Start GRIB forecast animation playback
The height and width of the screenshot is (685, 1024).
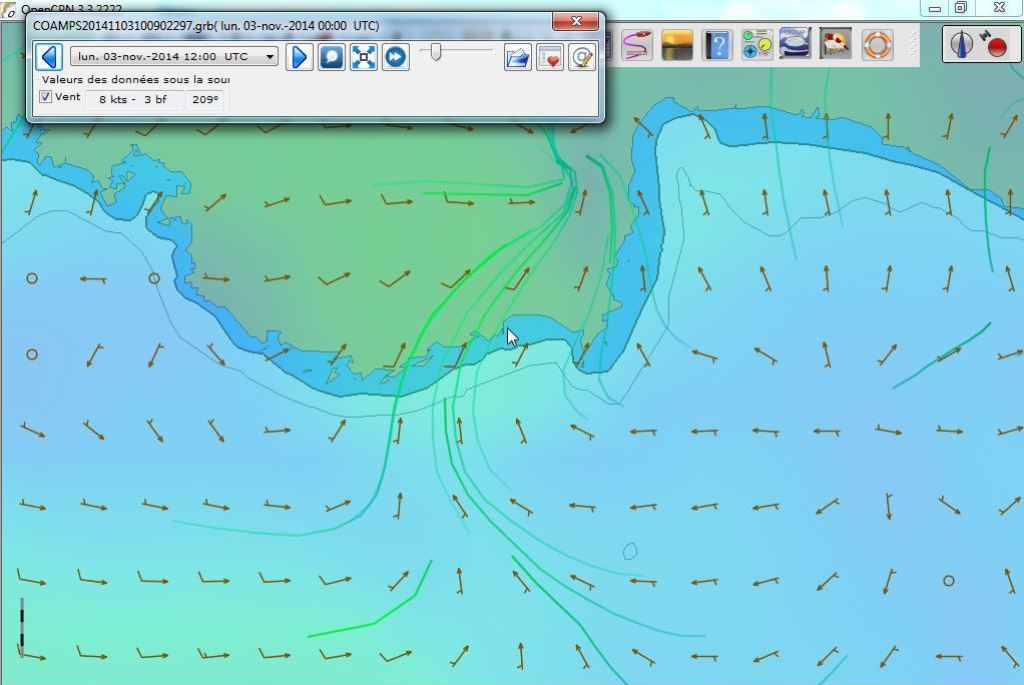click(x=395, y=57)
